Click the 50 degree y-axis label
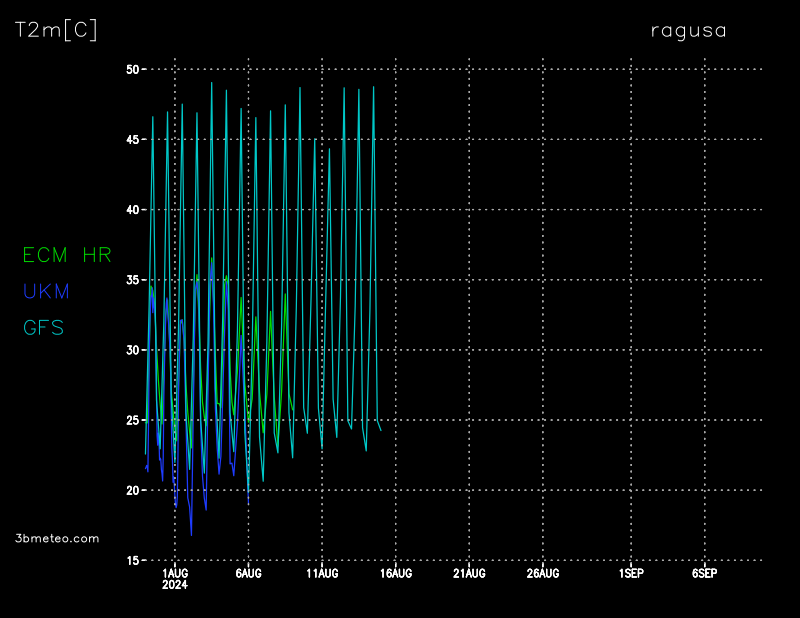This screenshot has height=618, width=800. coord(133,69)
